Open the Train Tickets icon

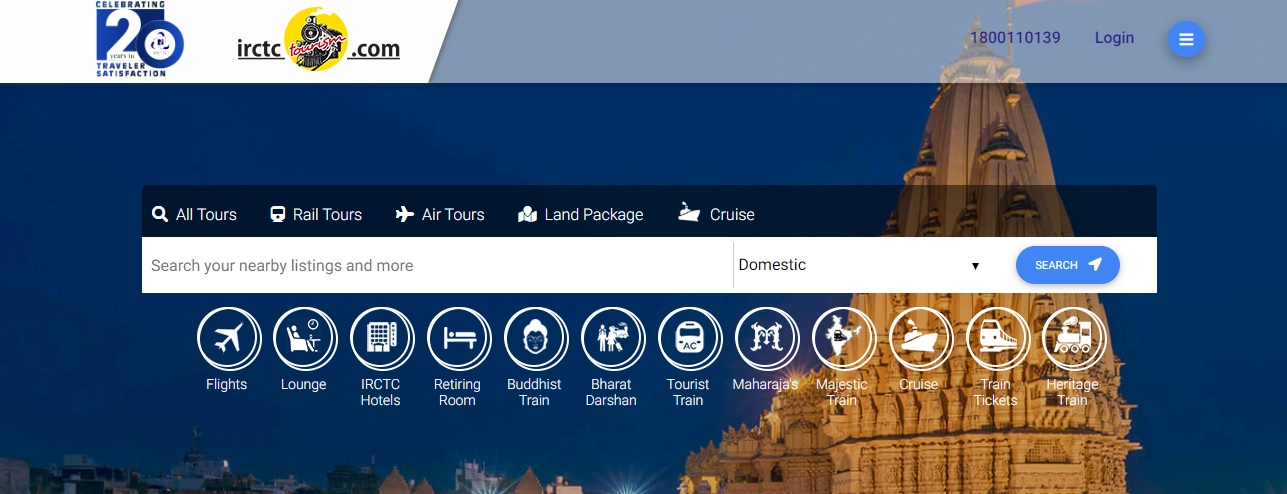tap(999, 339)
